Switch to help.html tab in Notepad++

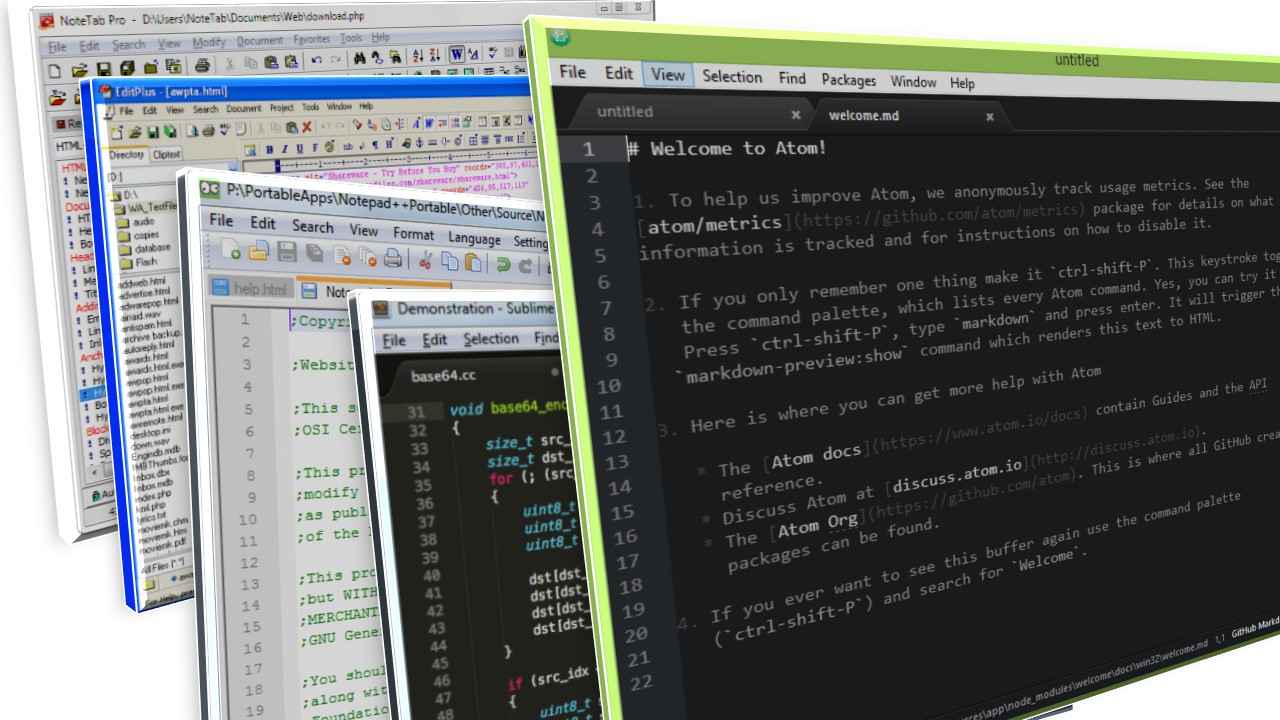tap(251, 288)
